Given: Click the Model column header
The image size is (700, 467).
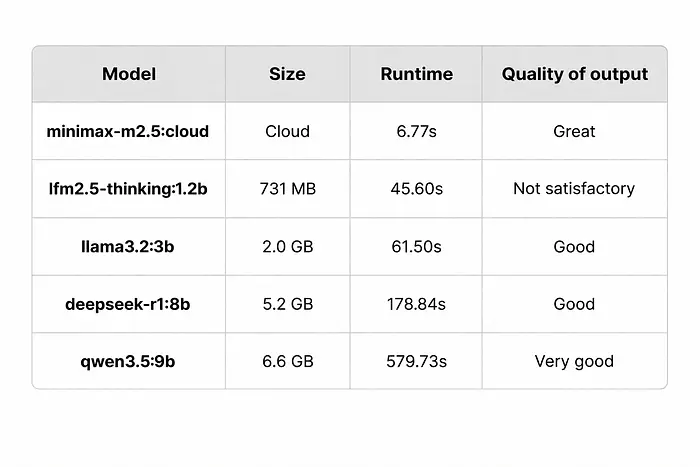Looking at the screenshot, I should coord(129,74).
